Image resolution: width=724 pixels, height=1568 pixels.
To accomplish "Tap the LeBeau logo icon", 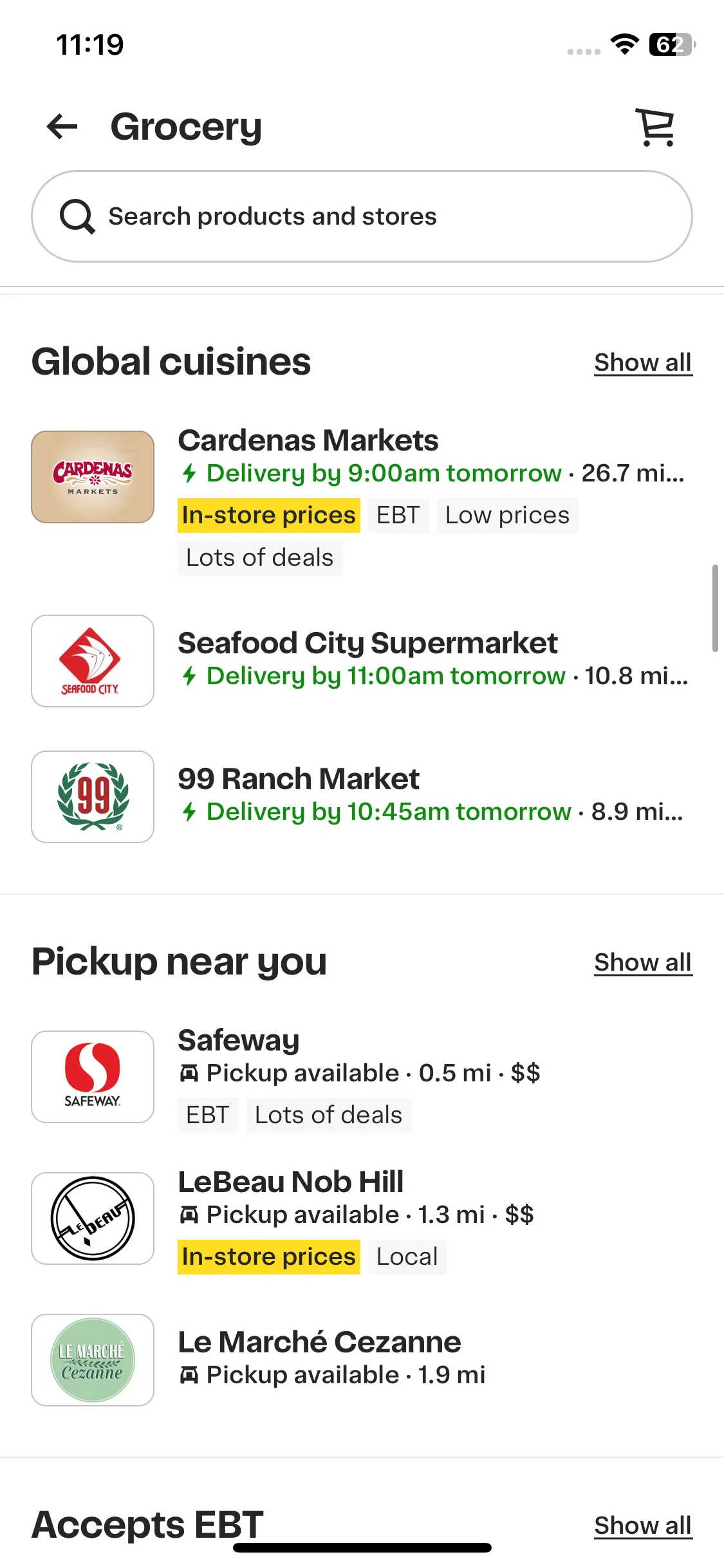I will point(93,1218).
